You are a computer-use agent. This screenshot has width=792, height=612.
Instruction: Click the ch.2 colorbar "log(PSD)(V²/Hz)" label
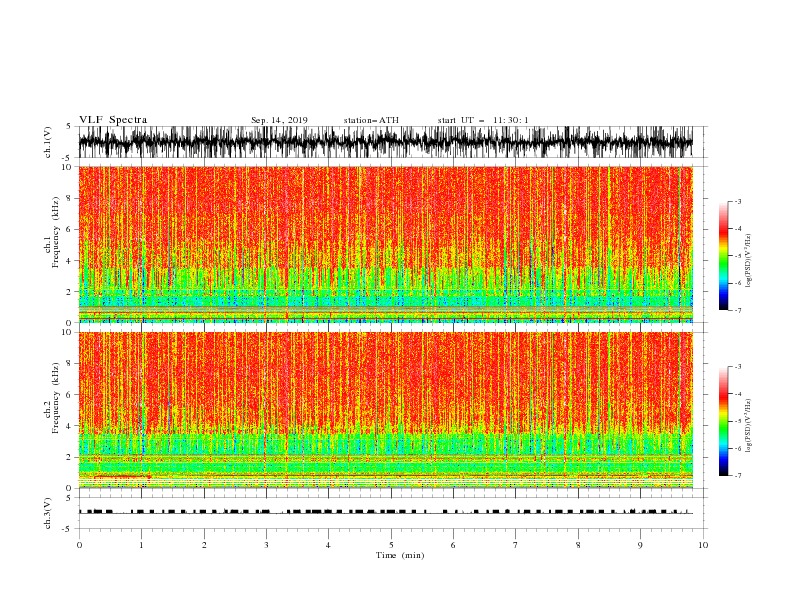[749, 426]
